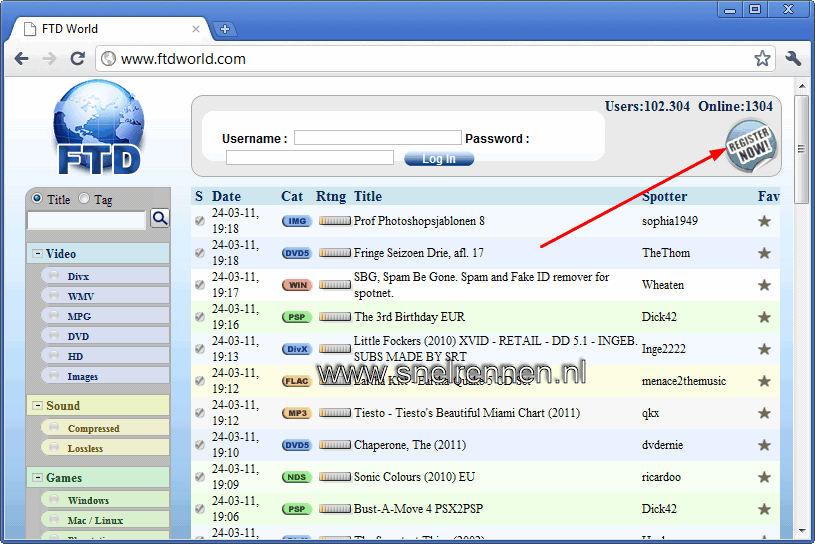Click the Username input field
Screen dimensions: 815x544
pyautogui.click(x=378, y=138)
